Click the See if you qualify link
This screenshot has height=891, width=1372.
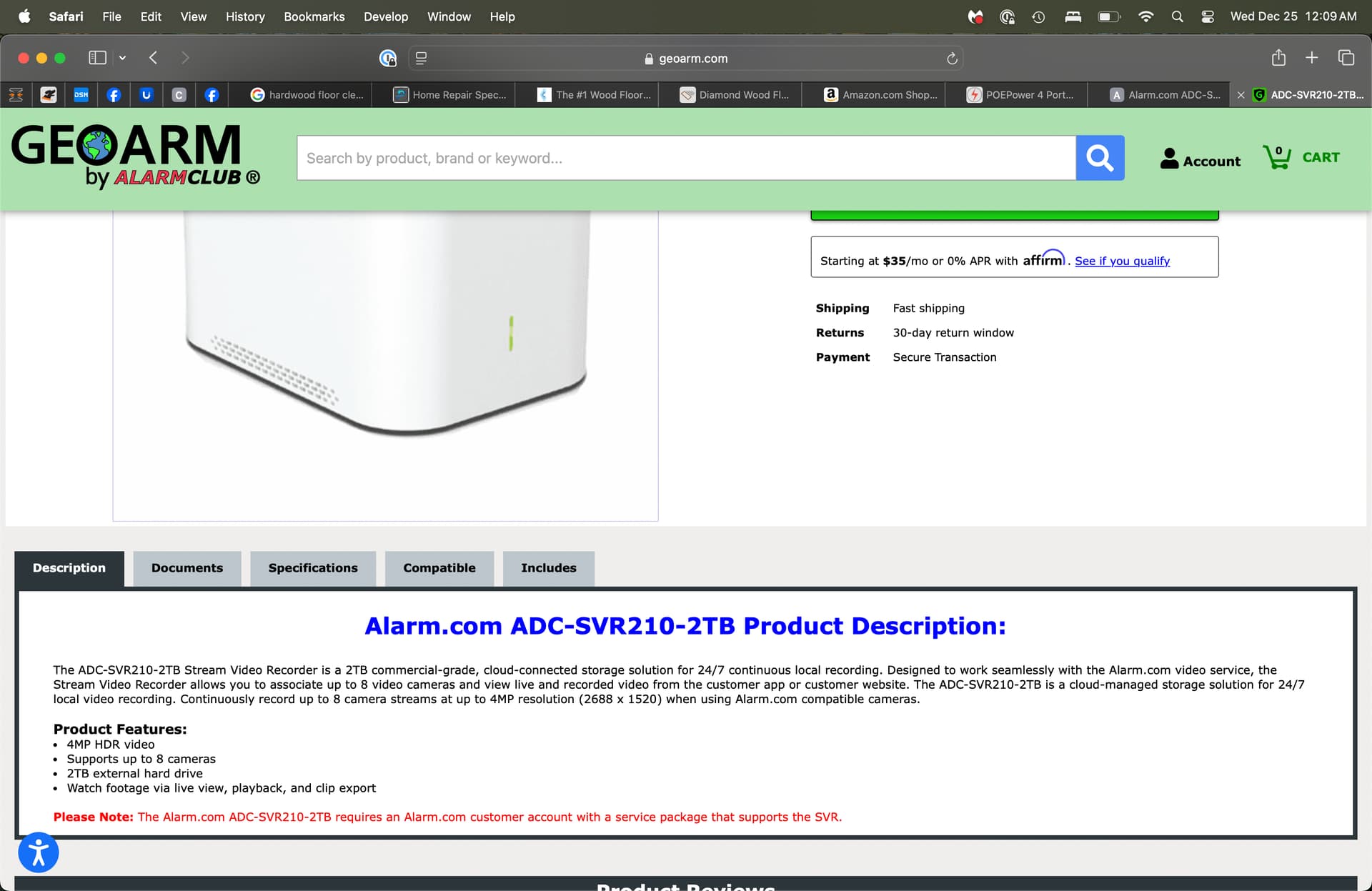1122,261
